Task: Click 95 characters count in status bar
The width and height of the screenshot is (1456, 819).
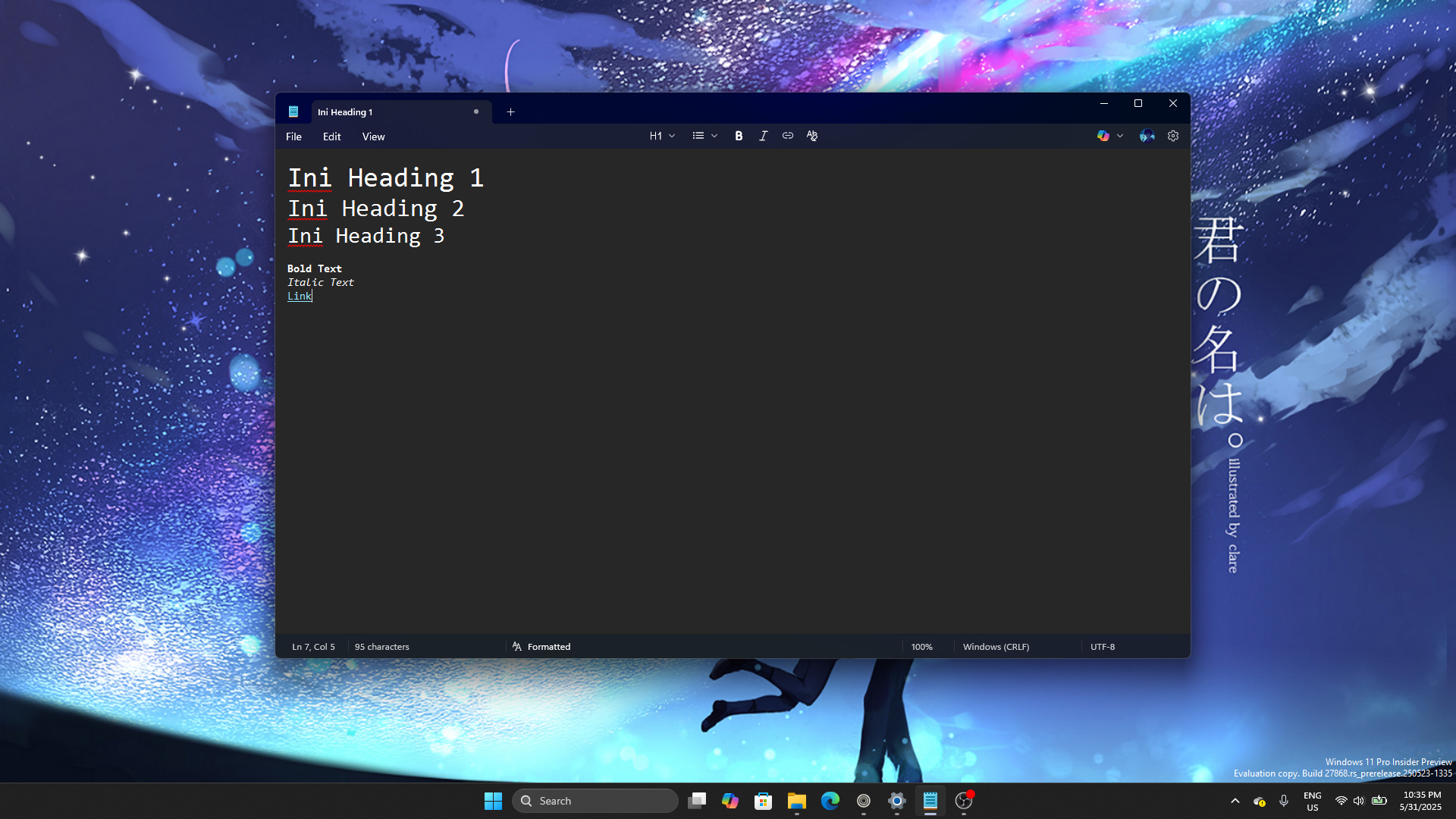Action: point(381,647)
